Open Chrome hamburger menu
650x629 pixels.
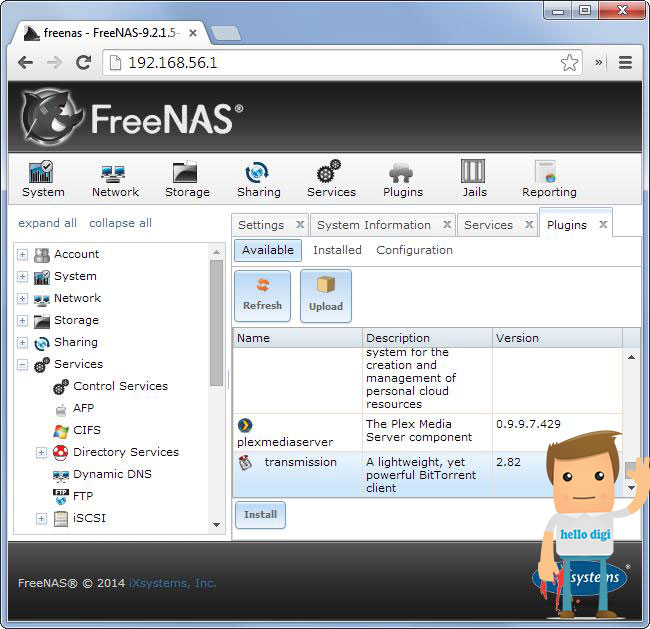pos(625,63)
